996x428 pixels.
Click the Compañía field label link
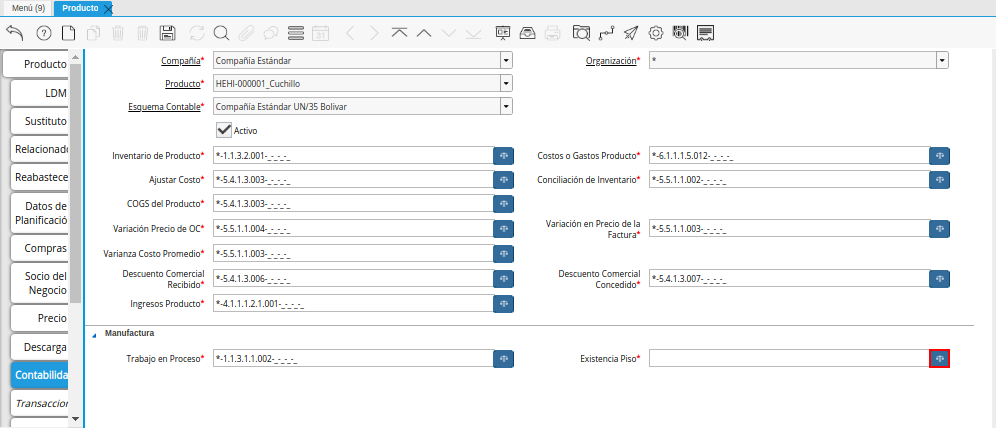pos(180,61)
